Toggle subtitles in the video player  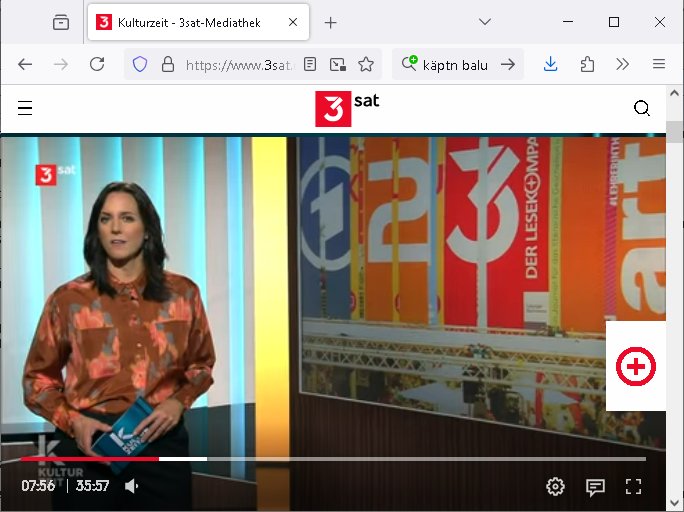(595, 487)
